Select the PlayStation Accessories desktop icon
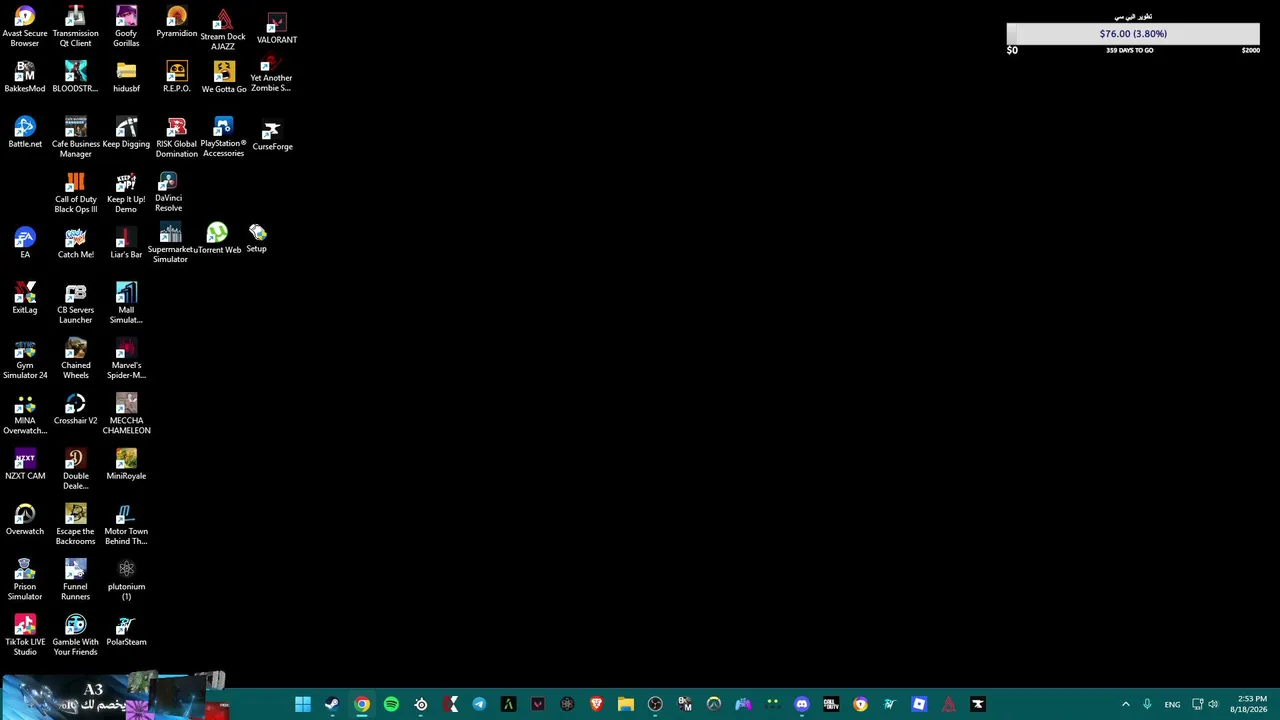Screen dimensions: 1280x720 (223, 137)
